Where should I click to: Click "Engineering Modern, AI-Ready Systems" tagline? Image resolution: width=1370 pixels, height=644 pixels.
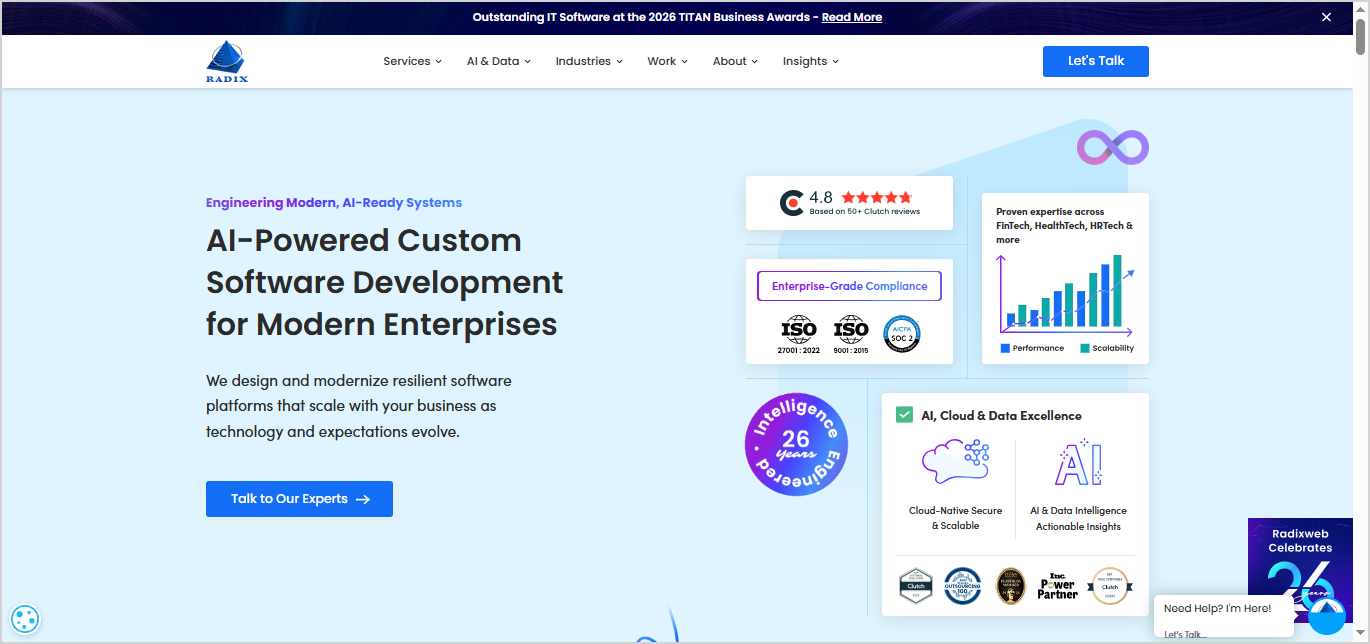[x=334, y=202]
